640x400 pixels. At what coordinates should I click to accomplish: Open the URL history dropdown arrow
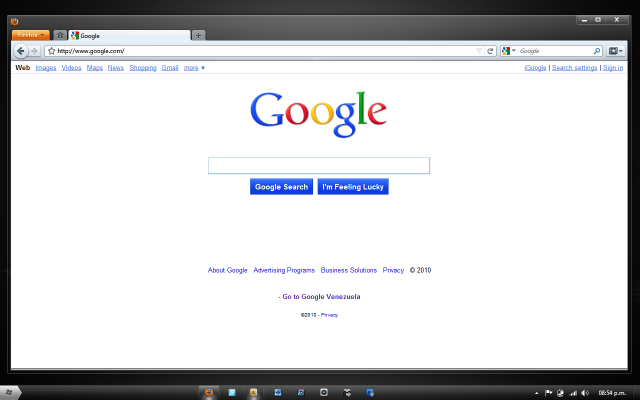[479, 51]
